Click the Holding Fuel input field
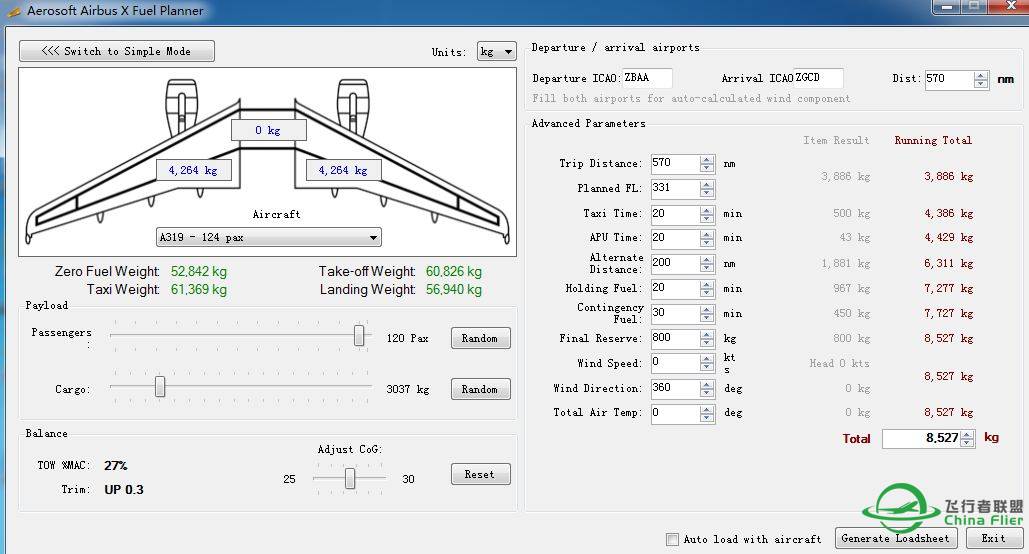The width and height of the screenshot is (1029, 554). [675, 289]
